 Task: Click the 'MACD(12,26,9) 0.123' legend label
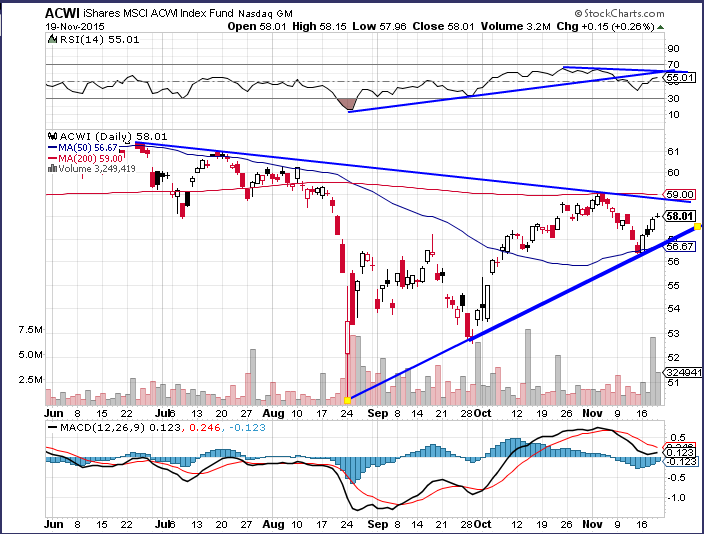[120, 428]
